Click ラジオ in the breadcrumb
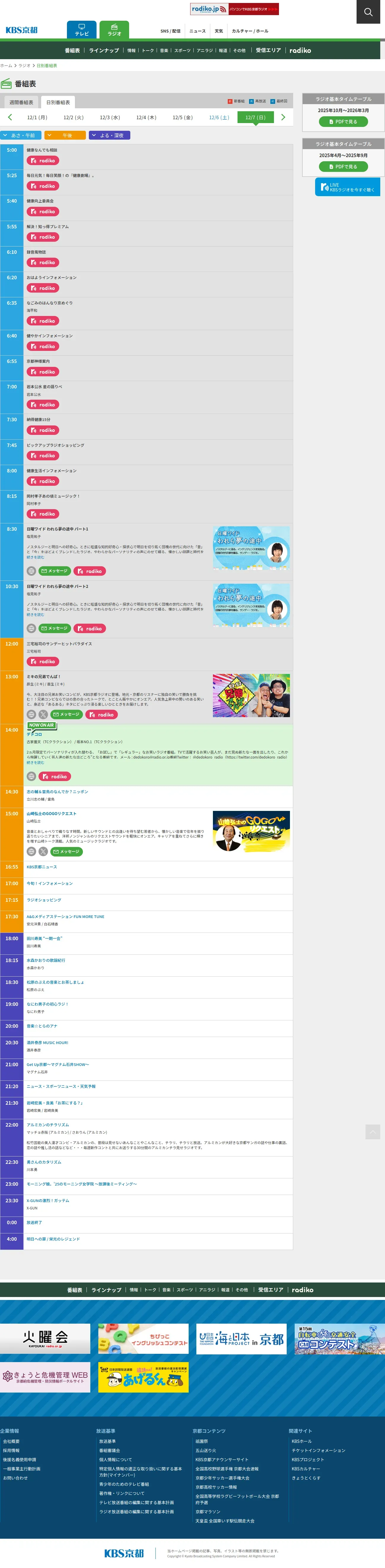 (24, 66)
